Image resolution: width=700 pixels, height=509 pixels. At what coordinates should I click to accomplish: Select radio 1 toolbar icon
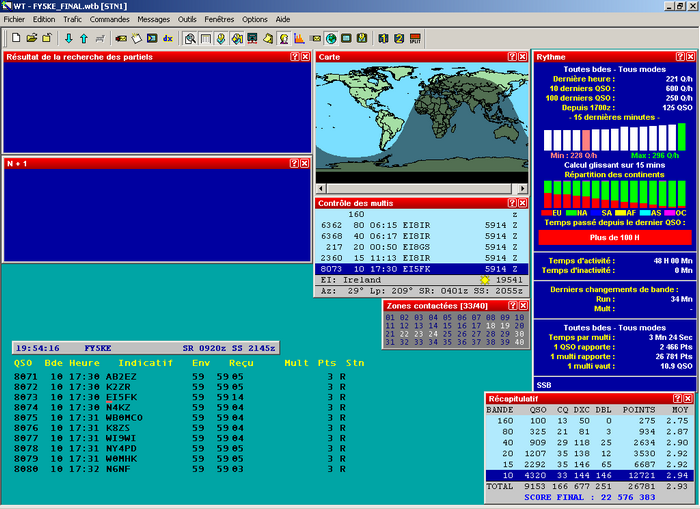click(x=384, y=38)
